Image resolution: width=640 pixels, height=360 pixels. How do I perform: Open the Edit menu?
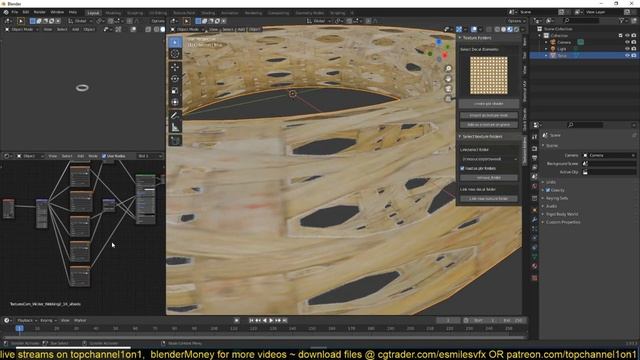click(26, 12)
